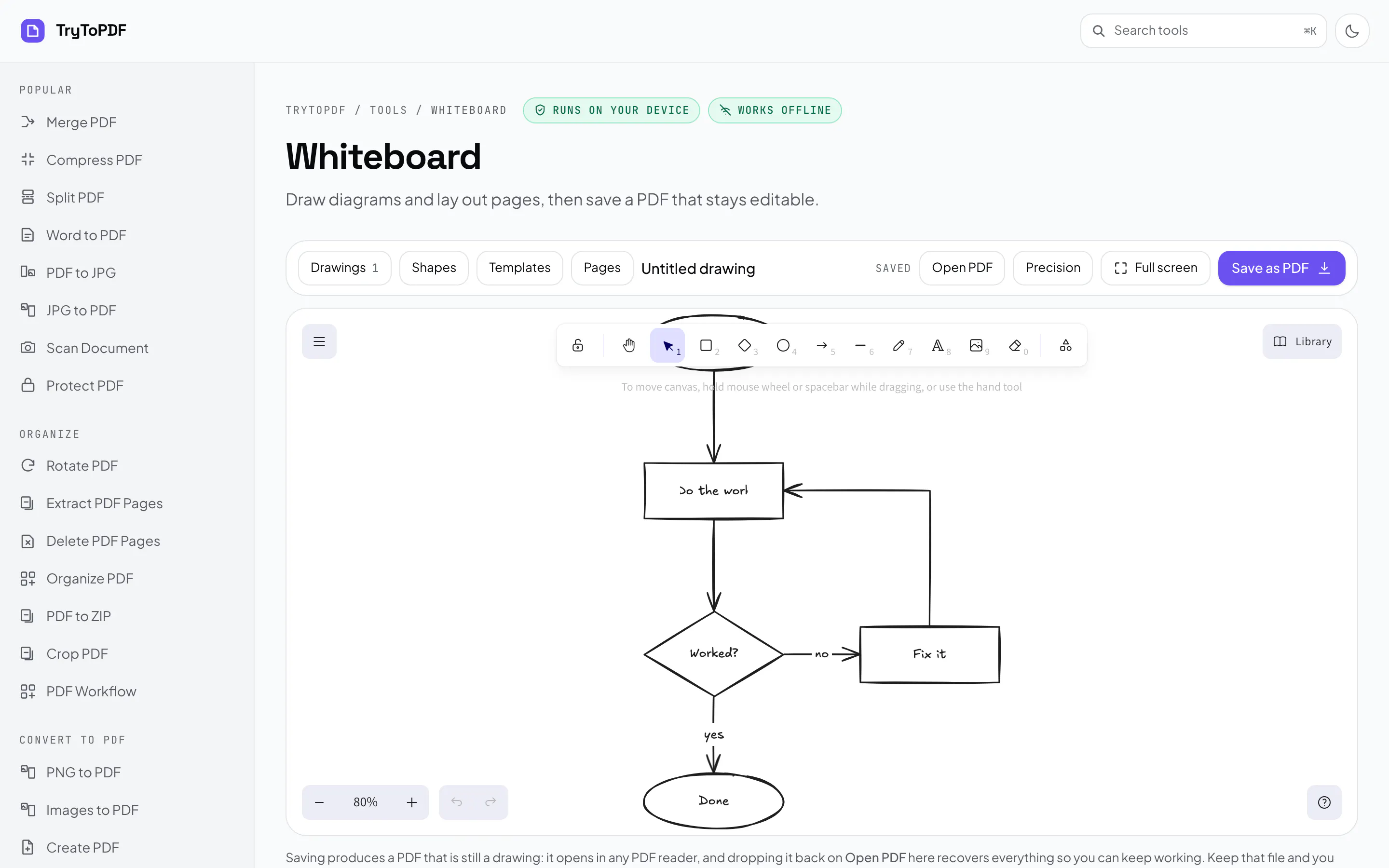
Task: Click the redo arrow
Action: tap(490, 802)
